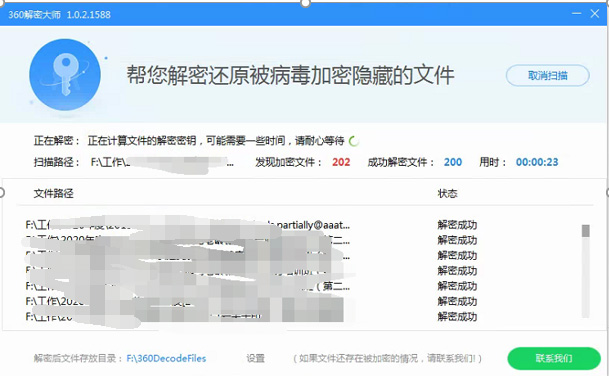Click the green 联系我们 button
Image resolution: width=609 pixels, height=376 pixels.
click(x=554, y=358)
